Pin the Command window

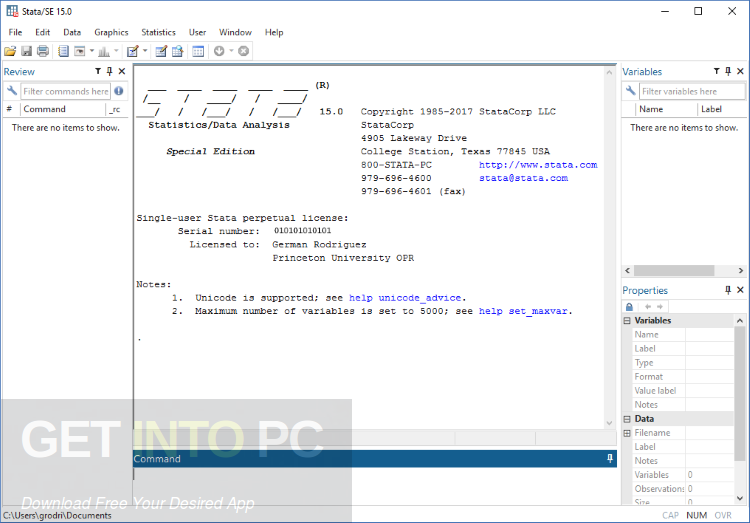pyautogui.click(x=610, y=458)
